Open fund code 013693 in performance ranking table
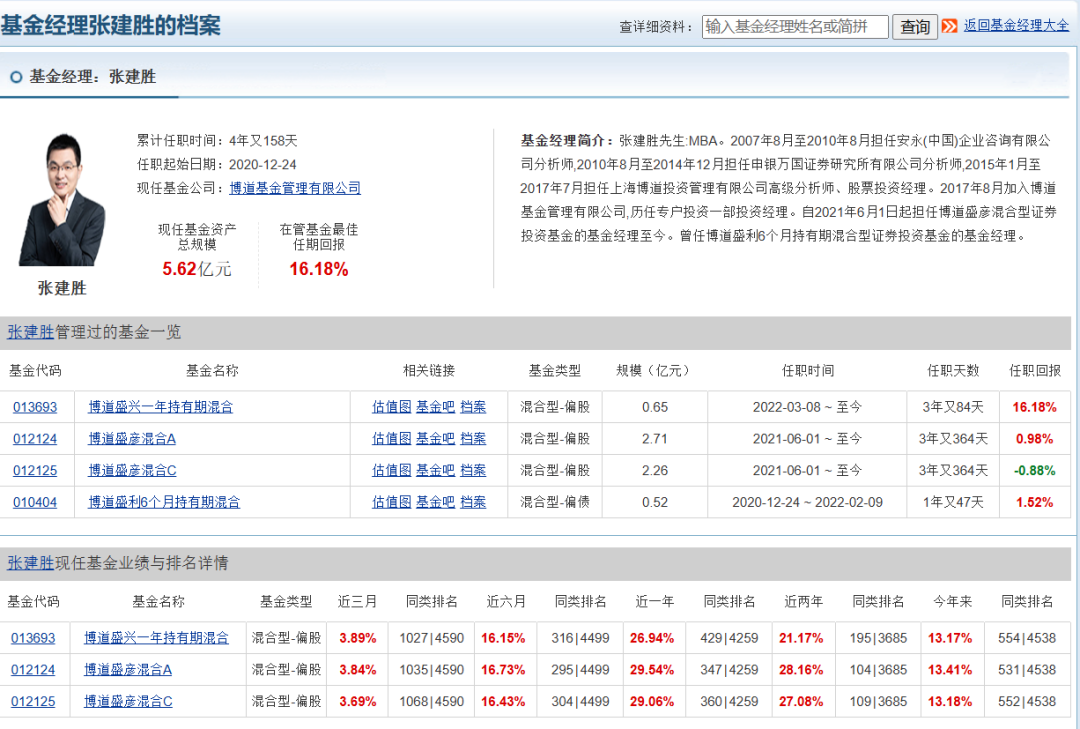 coord(33,638)
